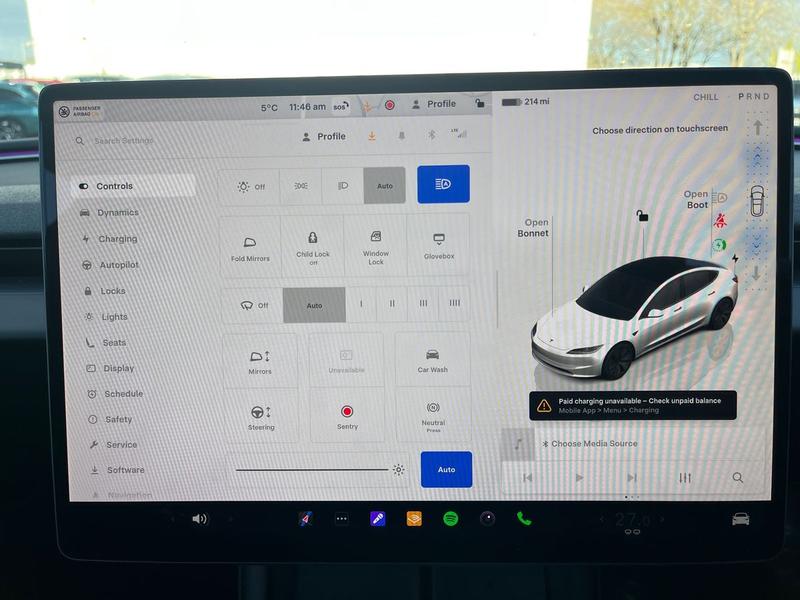Open the Glovebox control
The height and width of the screenshot is (600, 800).
437,246
